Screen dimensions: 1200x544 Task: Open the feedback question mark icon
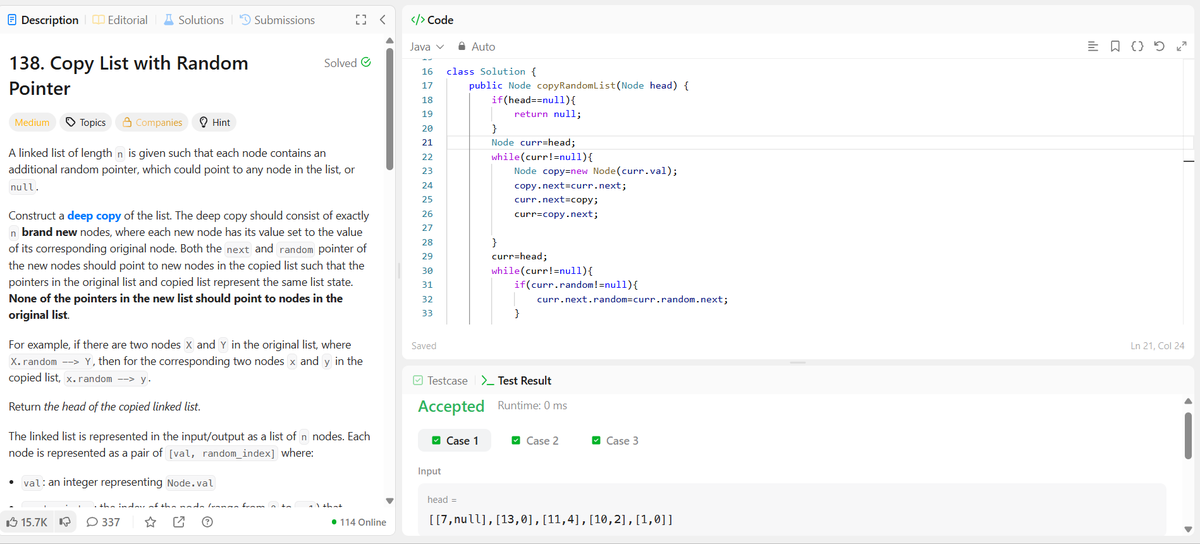click(x=206, y=522)
